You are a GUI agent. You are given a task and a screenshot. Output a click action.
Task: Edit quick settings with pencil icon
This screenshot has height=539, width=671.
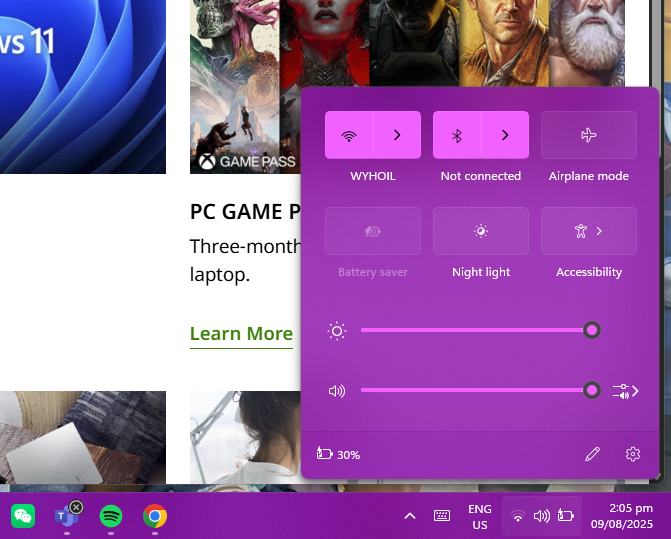tap(592, 454)
